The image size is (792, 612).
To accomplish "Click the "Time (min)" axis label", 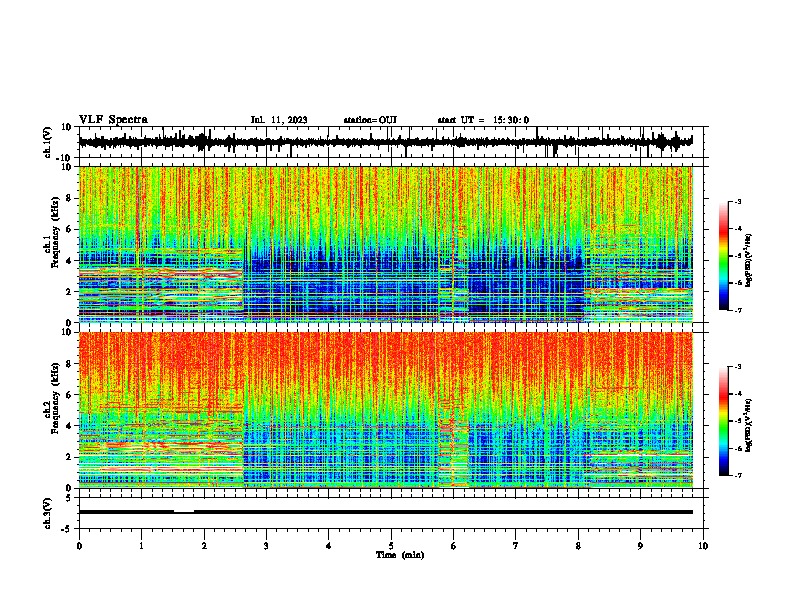I will 400,555.
